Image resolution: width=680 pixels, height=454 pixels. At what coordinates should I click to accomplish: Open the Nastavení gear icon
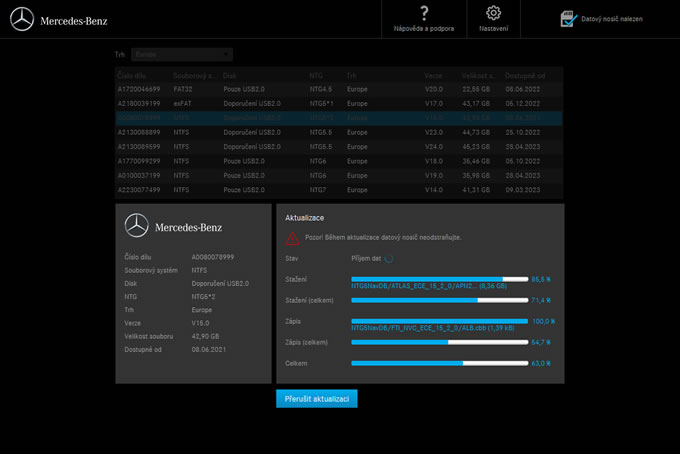(493, 13)
